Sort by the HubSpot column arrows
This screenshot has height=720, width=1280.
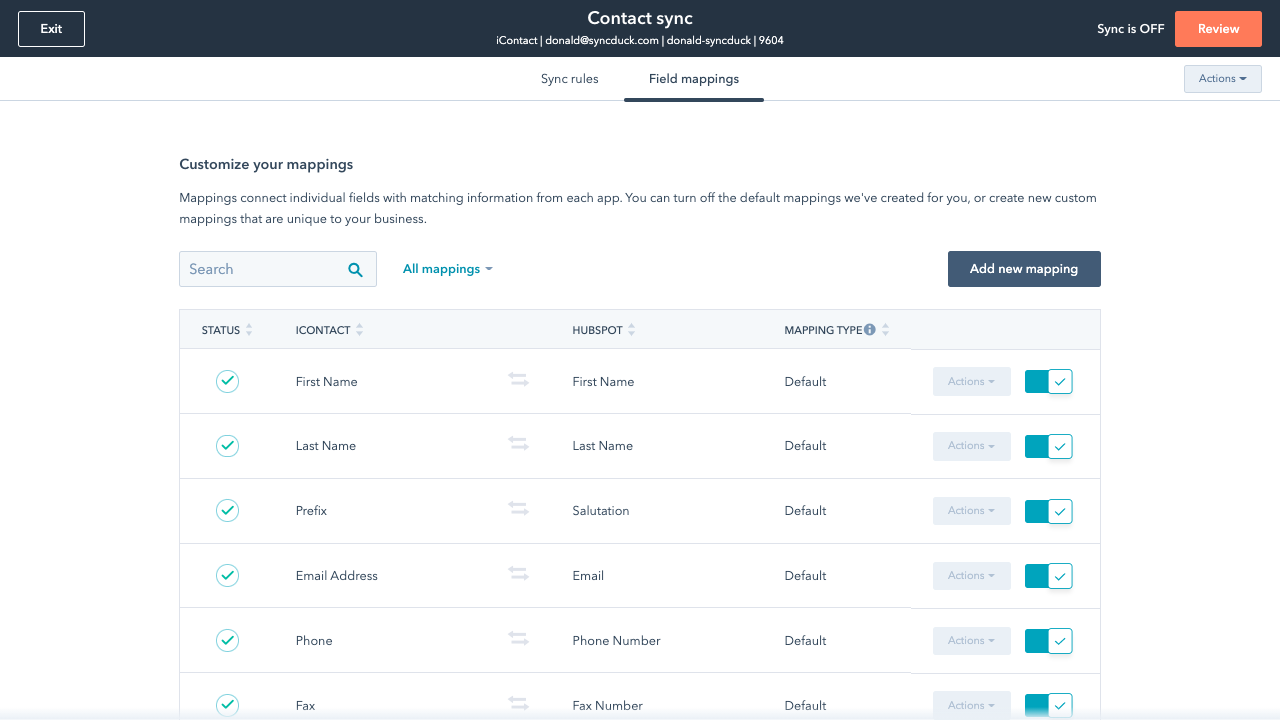(632, 330)
